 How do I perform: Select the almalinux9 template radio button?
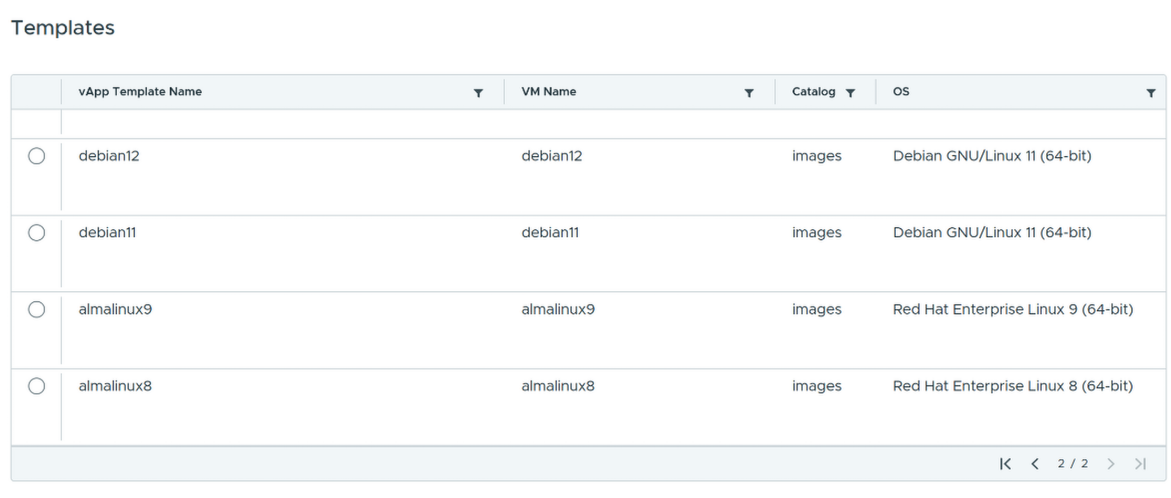pos(37,309)
